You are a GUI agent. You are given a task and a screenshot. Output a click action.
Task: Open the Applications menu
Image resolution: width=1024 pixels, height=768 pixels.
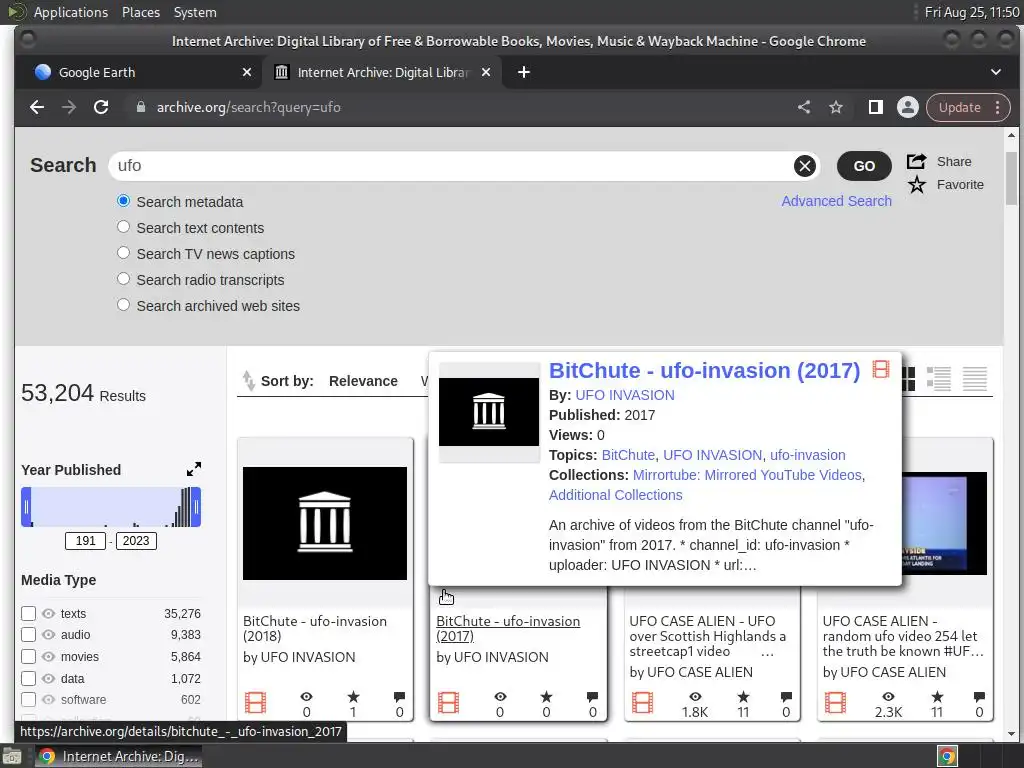(71, 12)
